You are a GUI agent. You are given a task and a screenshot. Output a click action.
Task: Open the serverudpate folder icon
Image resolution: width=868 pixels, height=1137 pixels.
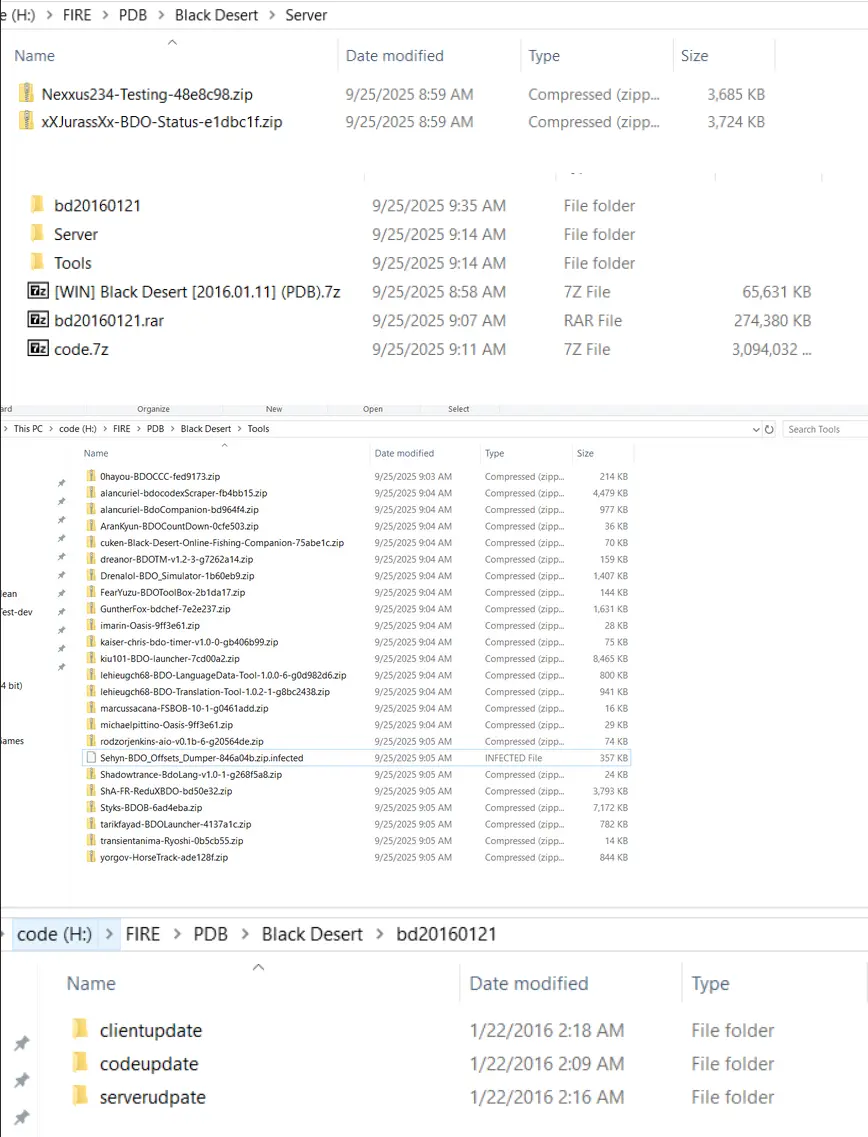tap(80, 1096)
